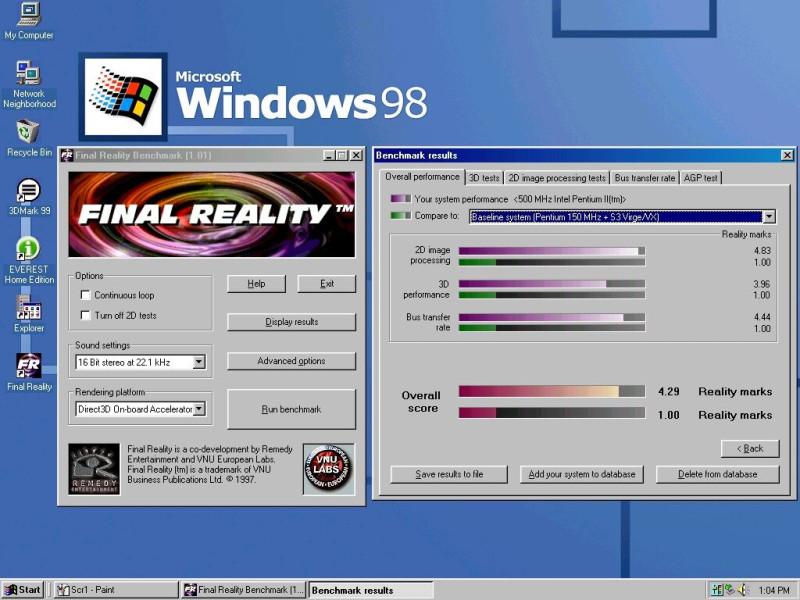
Task: Open the Start menu
Action: click(x=22, y=590)
